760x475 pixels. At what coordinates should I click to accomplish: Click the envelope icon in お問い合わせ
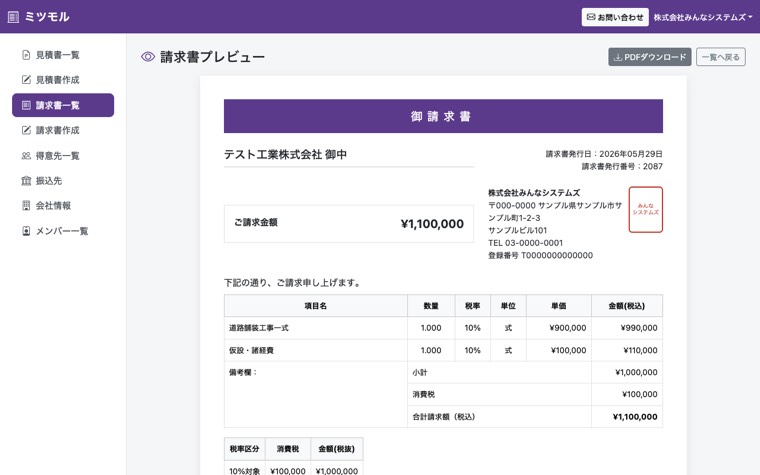pyautogui.click(x=591, y=17)
